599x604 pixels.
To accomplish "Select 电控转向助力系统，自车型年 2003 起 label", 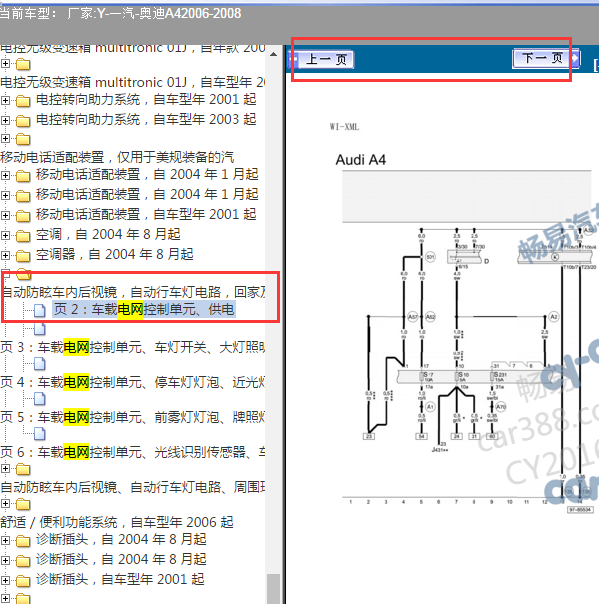I will (146, 119).
